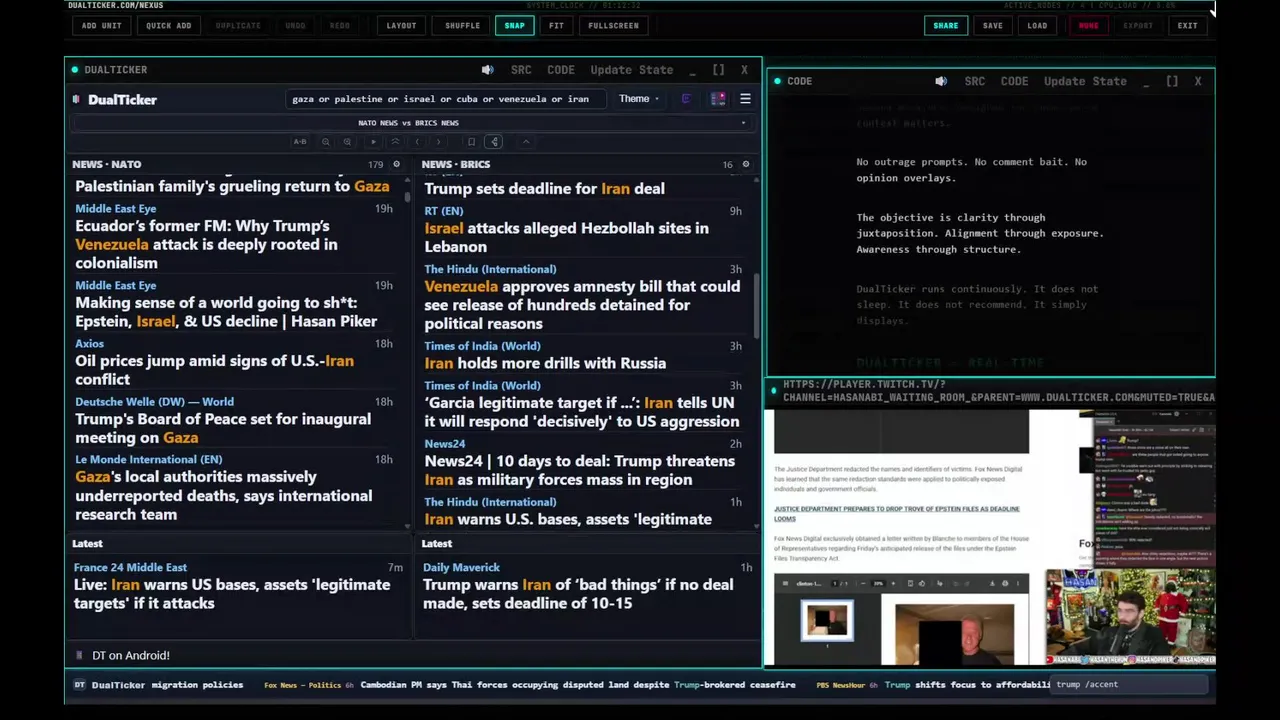Click Update State in DualTicker panel

click(632, 70)
